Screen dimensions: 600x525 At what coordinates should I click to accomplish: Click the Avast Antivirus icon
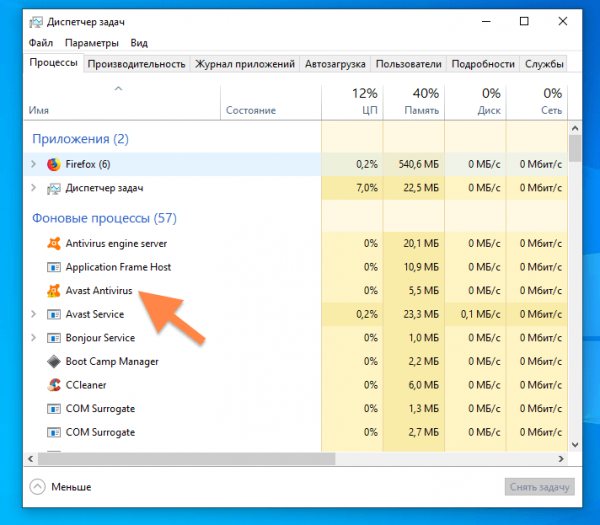click(54, 291)
